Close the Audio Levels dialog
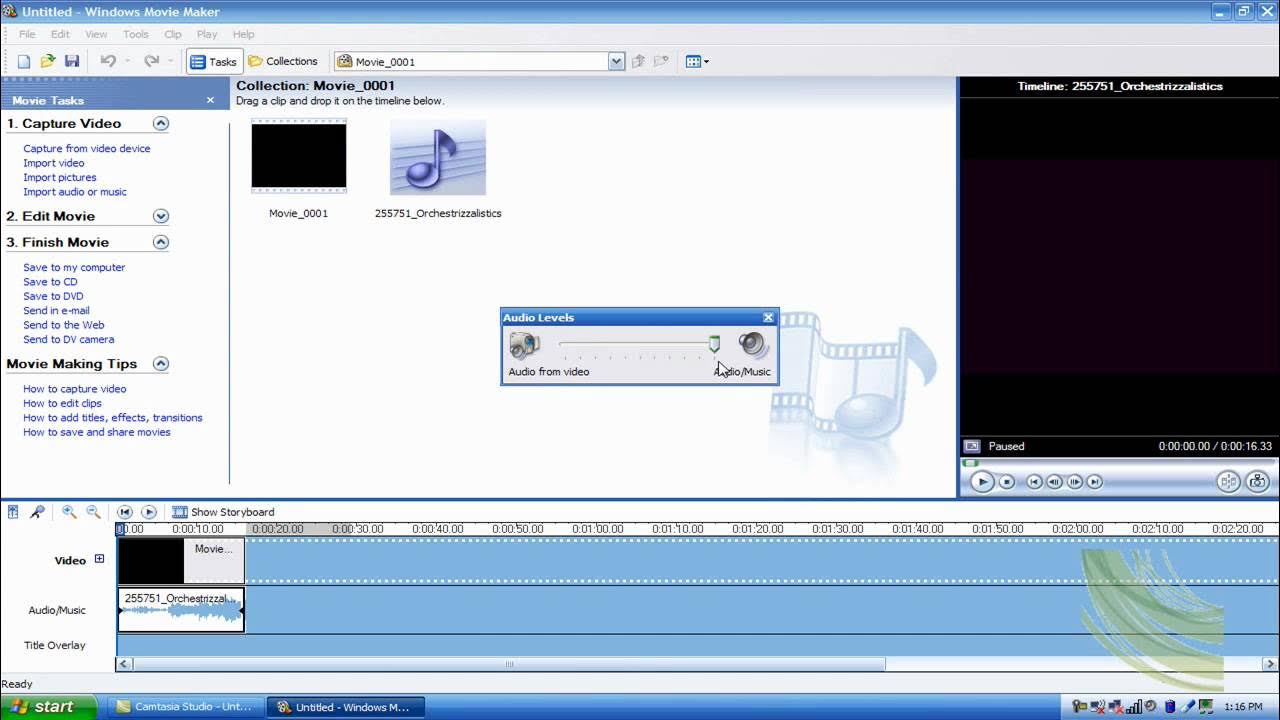Screen dimensions: 1280x720 (768, 318)
